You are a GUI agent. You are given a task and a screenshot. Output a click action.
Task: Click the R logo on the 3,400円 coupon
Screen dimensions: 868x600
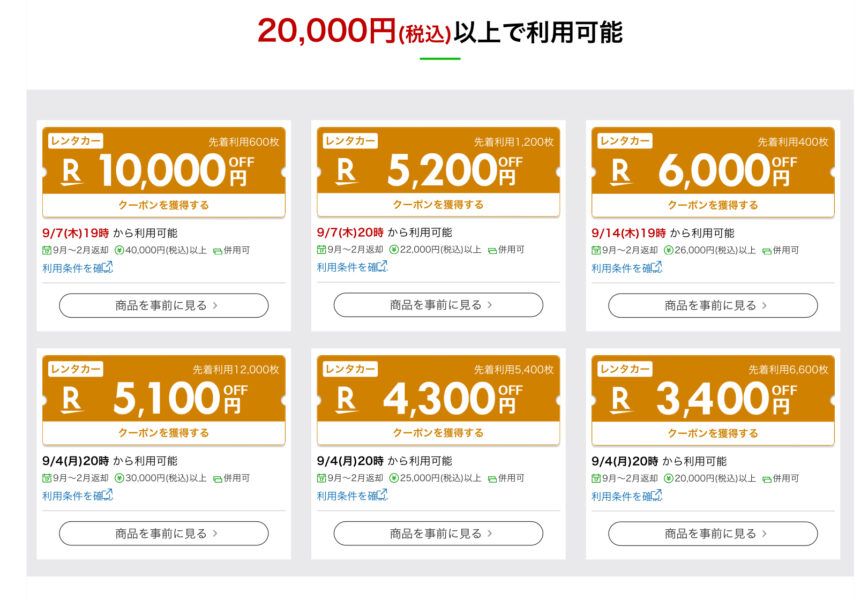(621, 400)
